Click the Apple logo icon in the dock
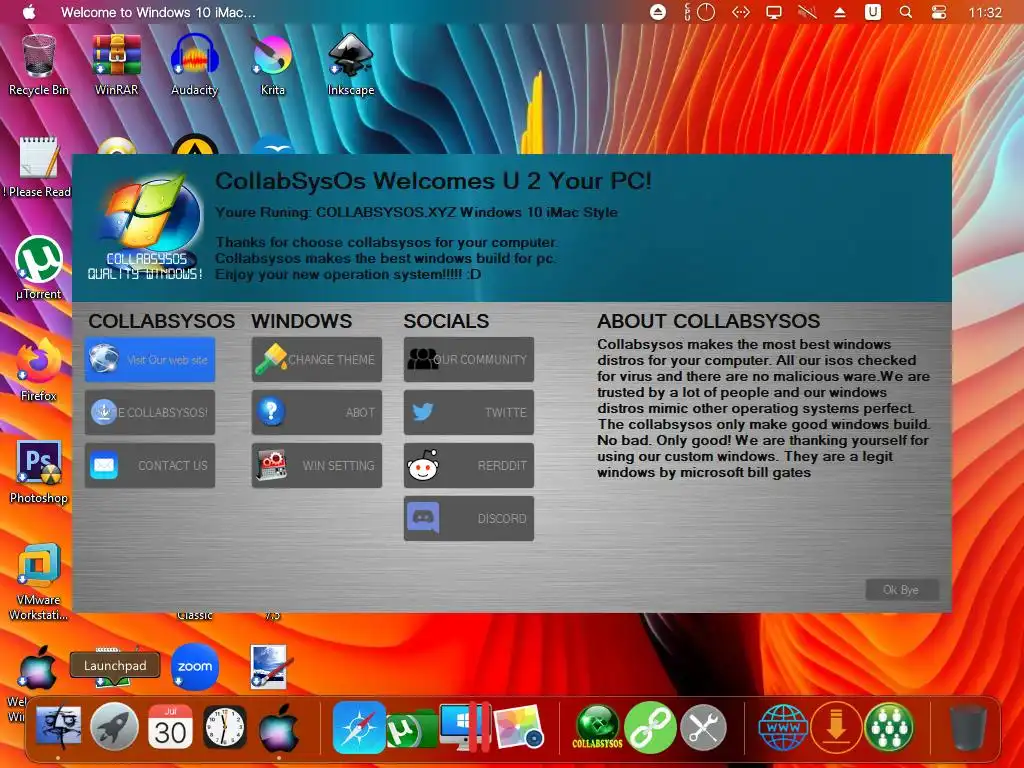This screenshot has width=1024, height=768. pyautogui.click(x=280, y=728)
